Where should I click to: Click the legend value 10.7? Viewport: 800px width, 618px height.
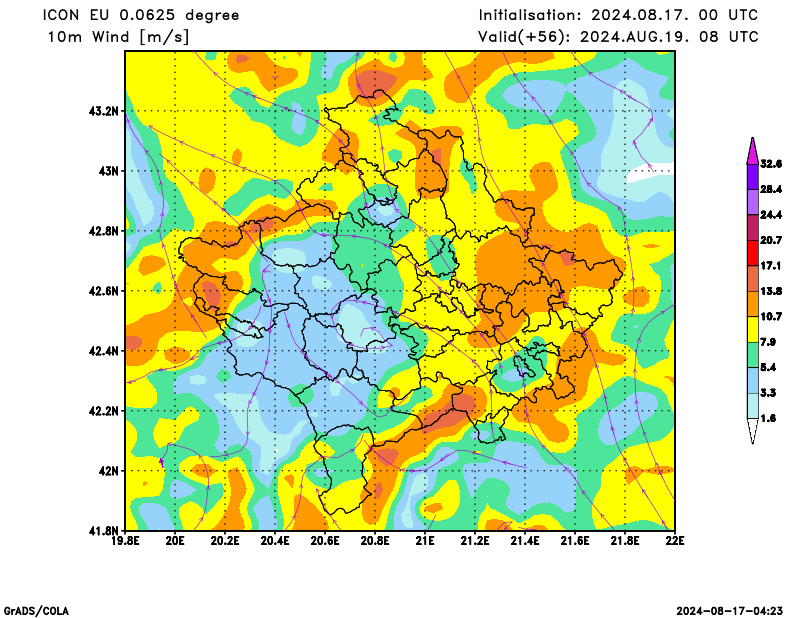(771, 317)
